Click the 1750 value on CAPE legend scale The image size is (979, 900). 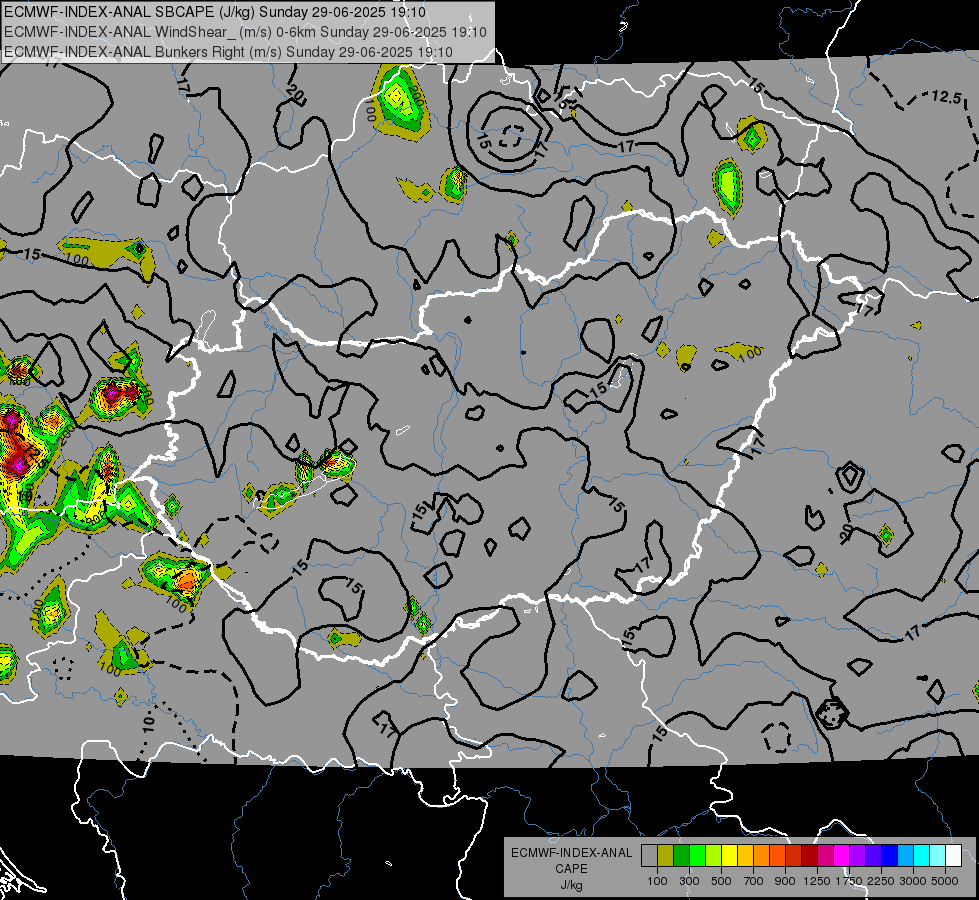point(849,881)
